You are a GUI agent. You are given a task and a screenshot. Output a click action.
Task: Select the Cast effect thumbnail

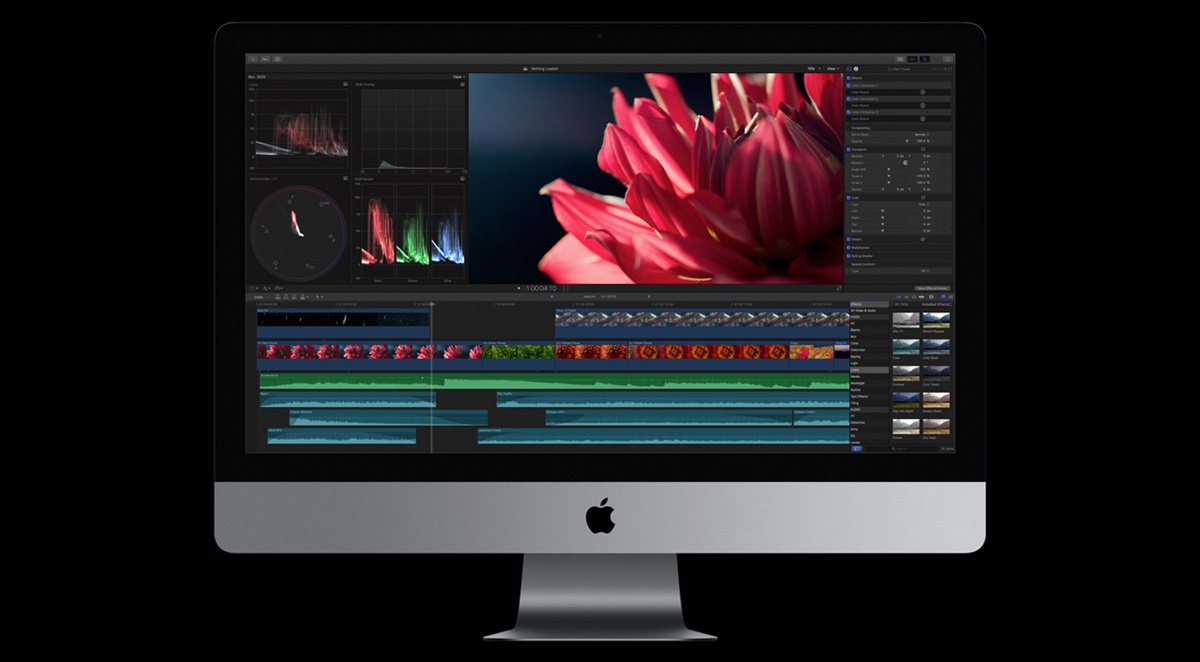point(905,345)
